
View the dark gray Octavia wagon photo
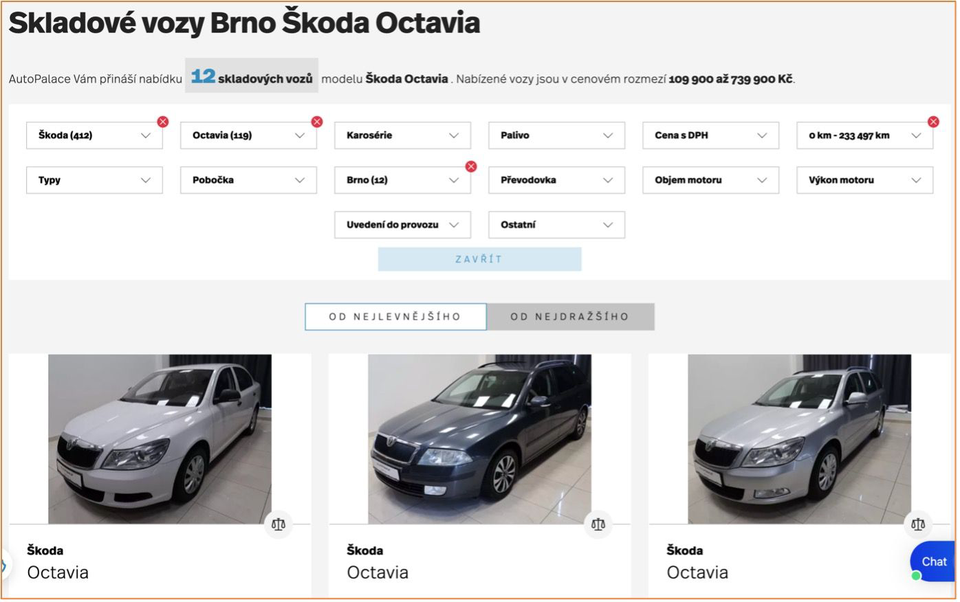click(479, 439)
